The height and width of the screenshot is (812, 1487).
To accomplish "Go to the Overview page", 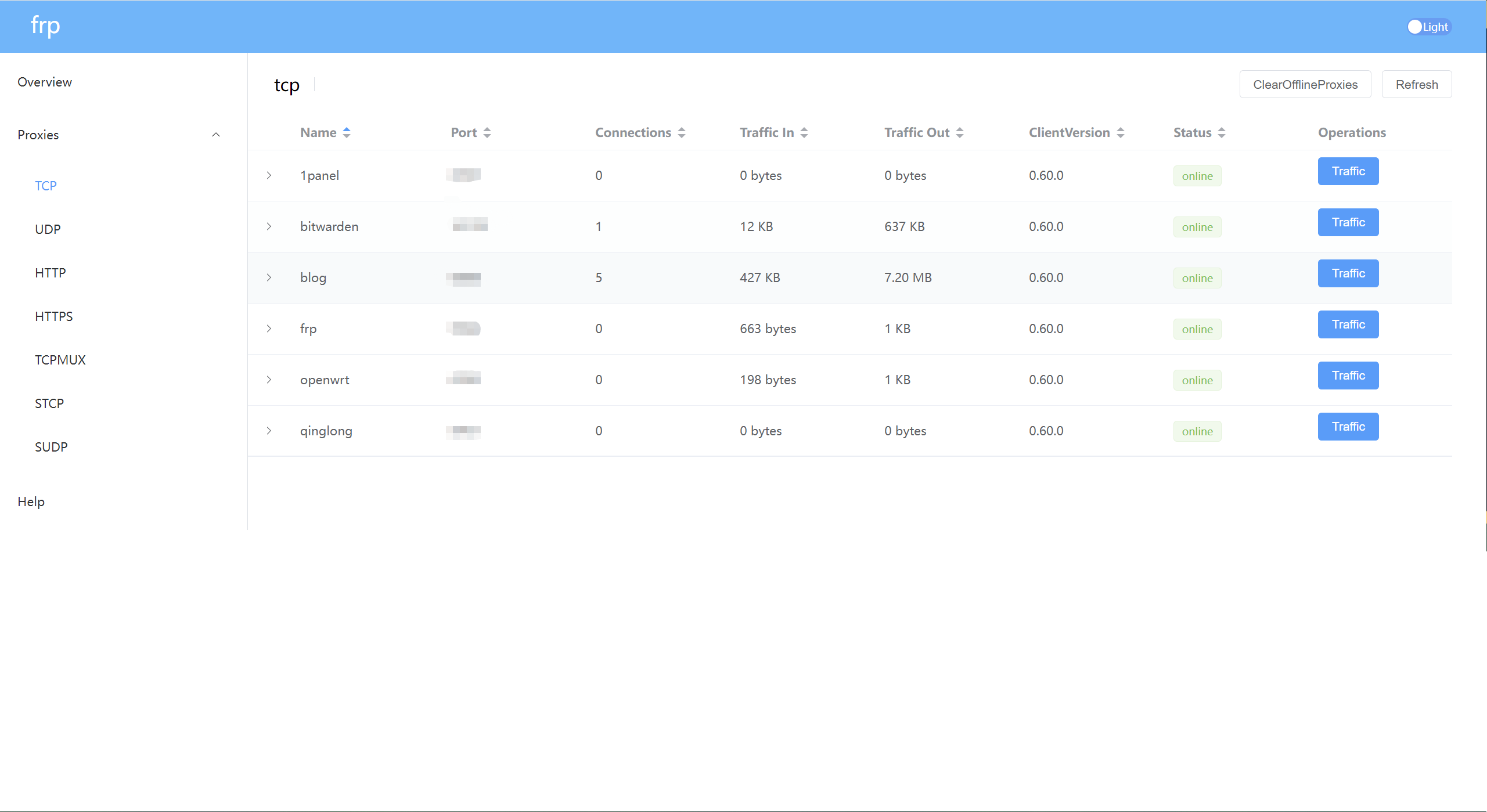I will click(x=45, y=82).
